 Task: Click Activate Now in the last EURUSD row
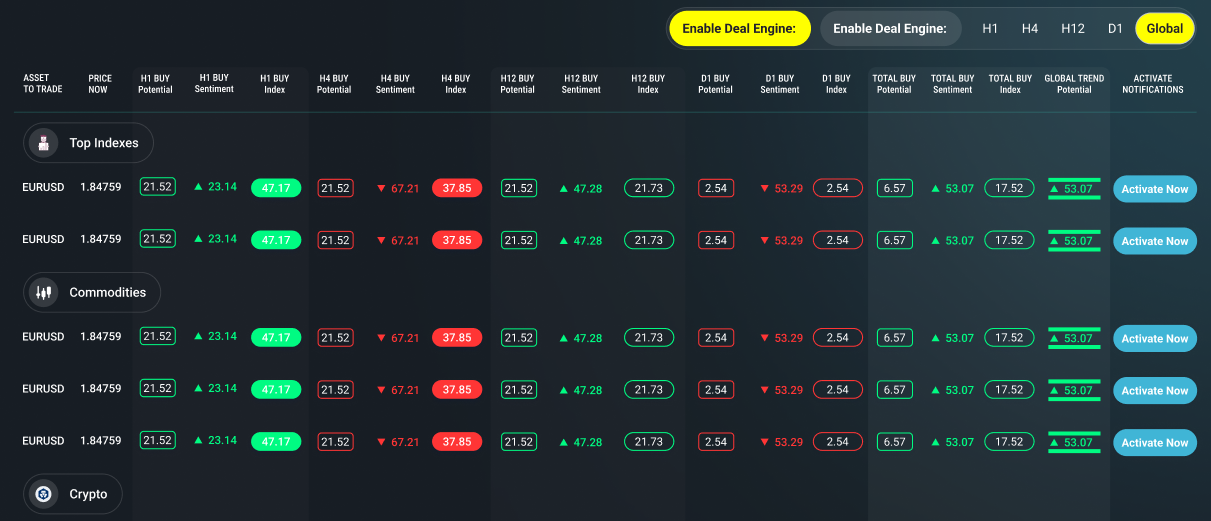click(x=1155, y=442)
